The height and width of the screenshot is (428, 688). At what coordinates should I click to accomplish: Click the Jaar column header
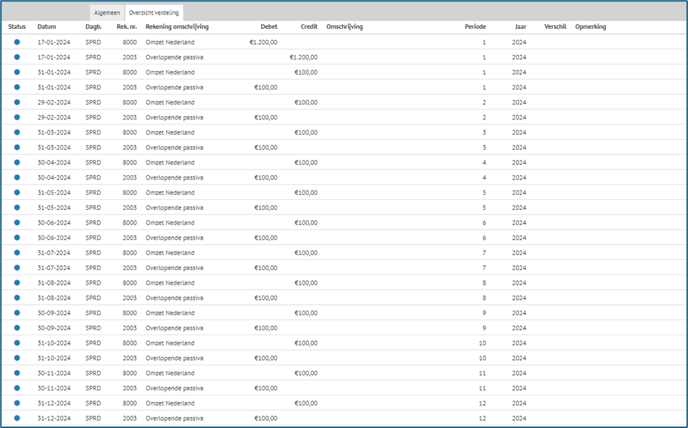pos(520,27)
